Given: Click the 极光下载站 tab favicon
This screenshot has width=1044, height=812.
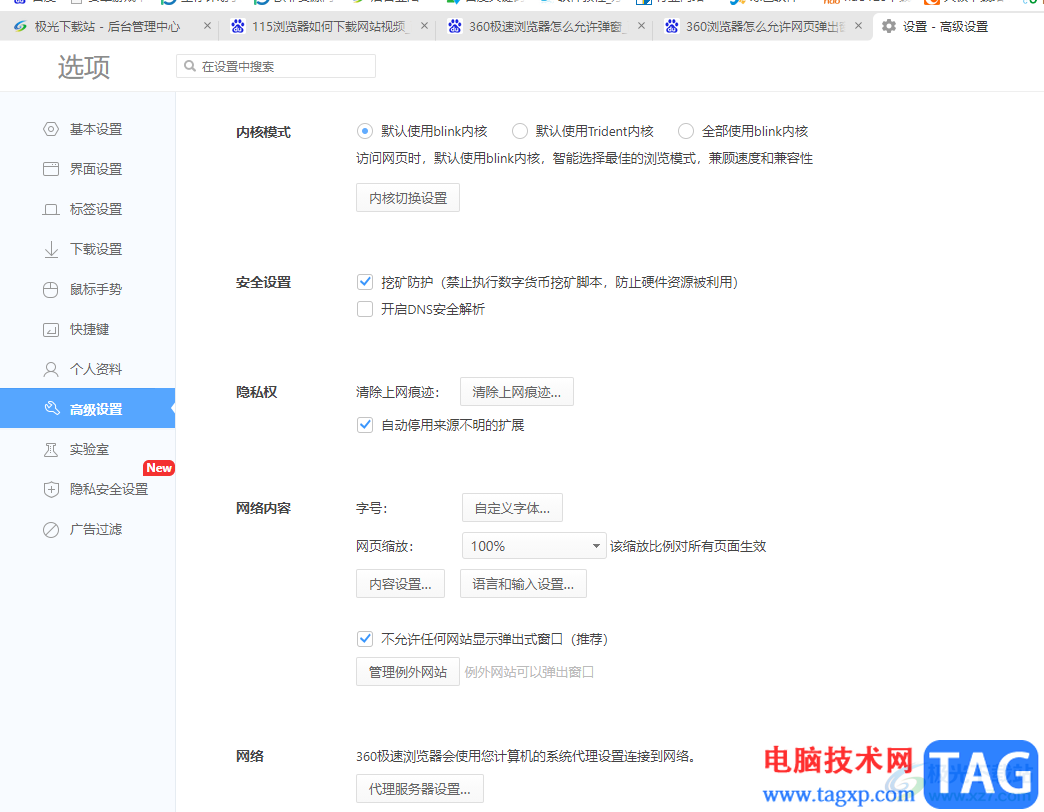Looking at the screenshot, I should point(20,27).
